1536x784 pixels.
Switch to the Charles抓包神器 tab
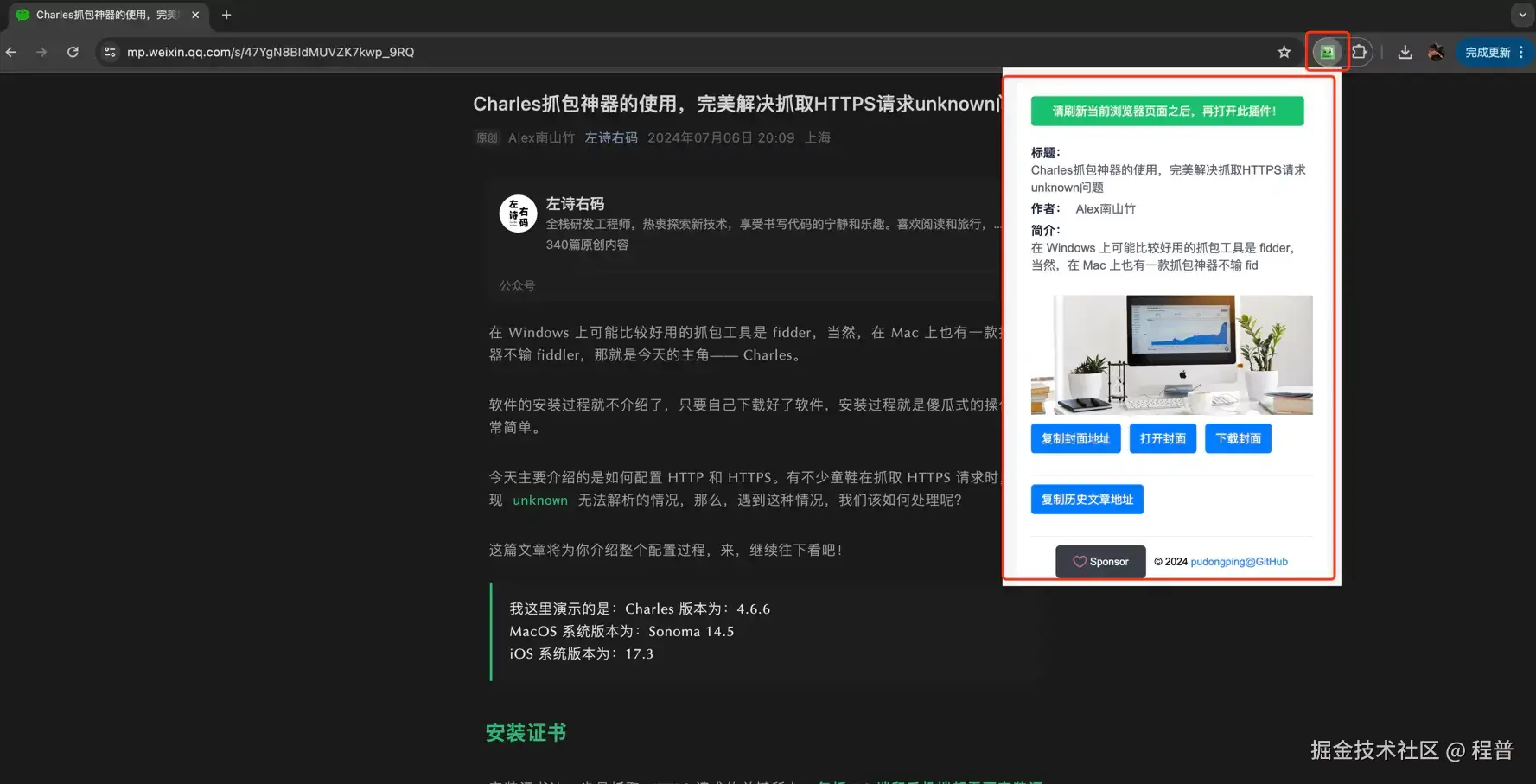(x=104, y=15)
